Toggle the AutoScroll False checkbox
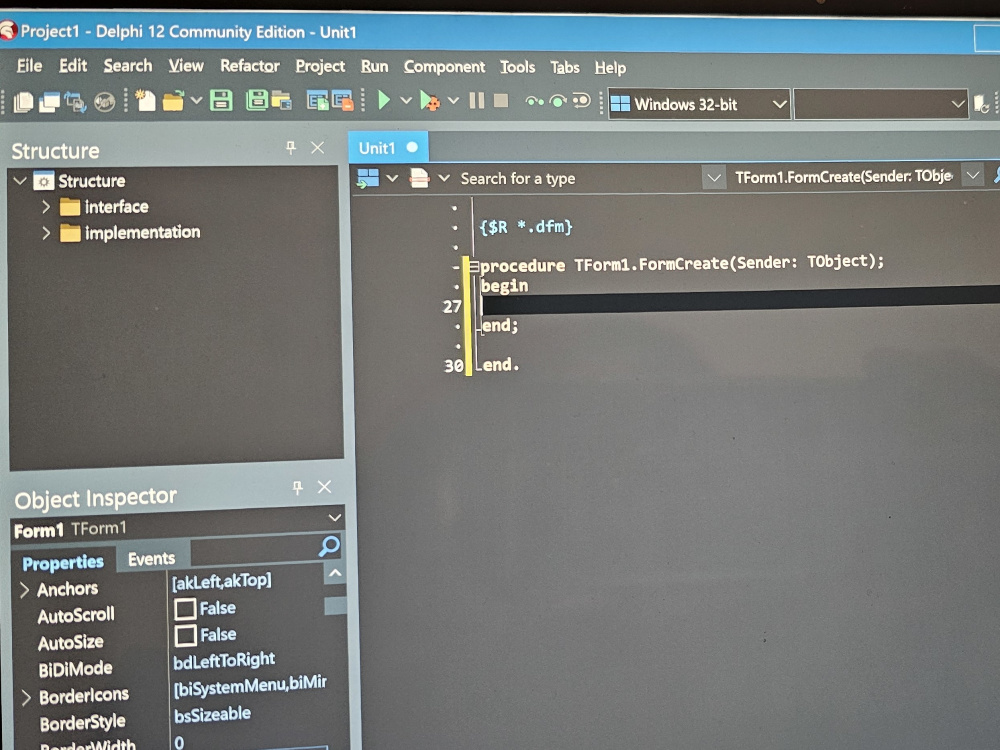Viewport: 1000px width, 750px height. coord(185,608)
